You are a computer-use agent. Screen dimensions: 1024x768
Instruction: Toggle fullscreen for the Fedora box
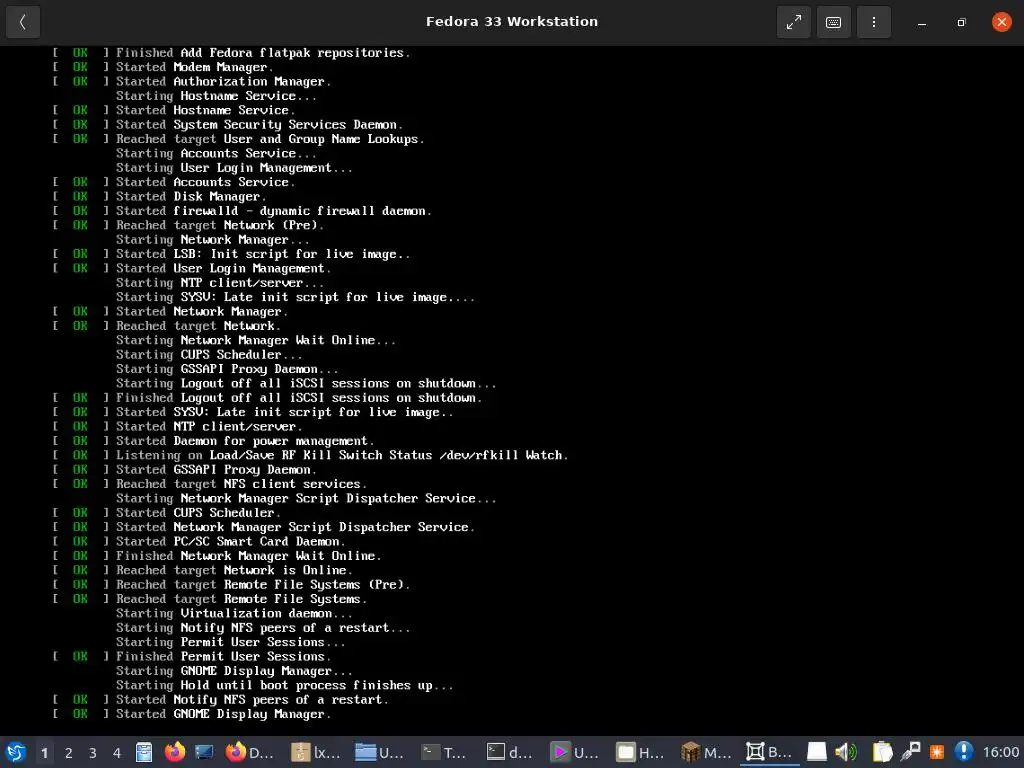tap(793, 22)
